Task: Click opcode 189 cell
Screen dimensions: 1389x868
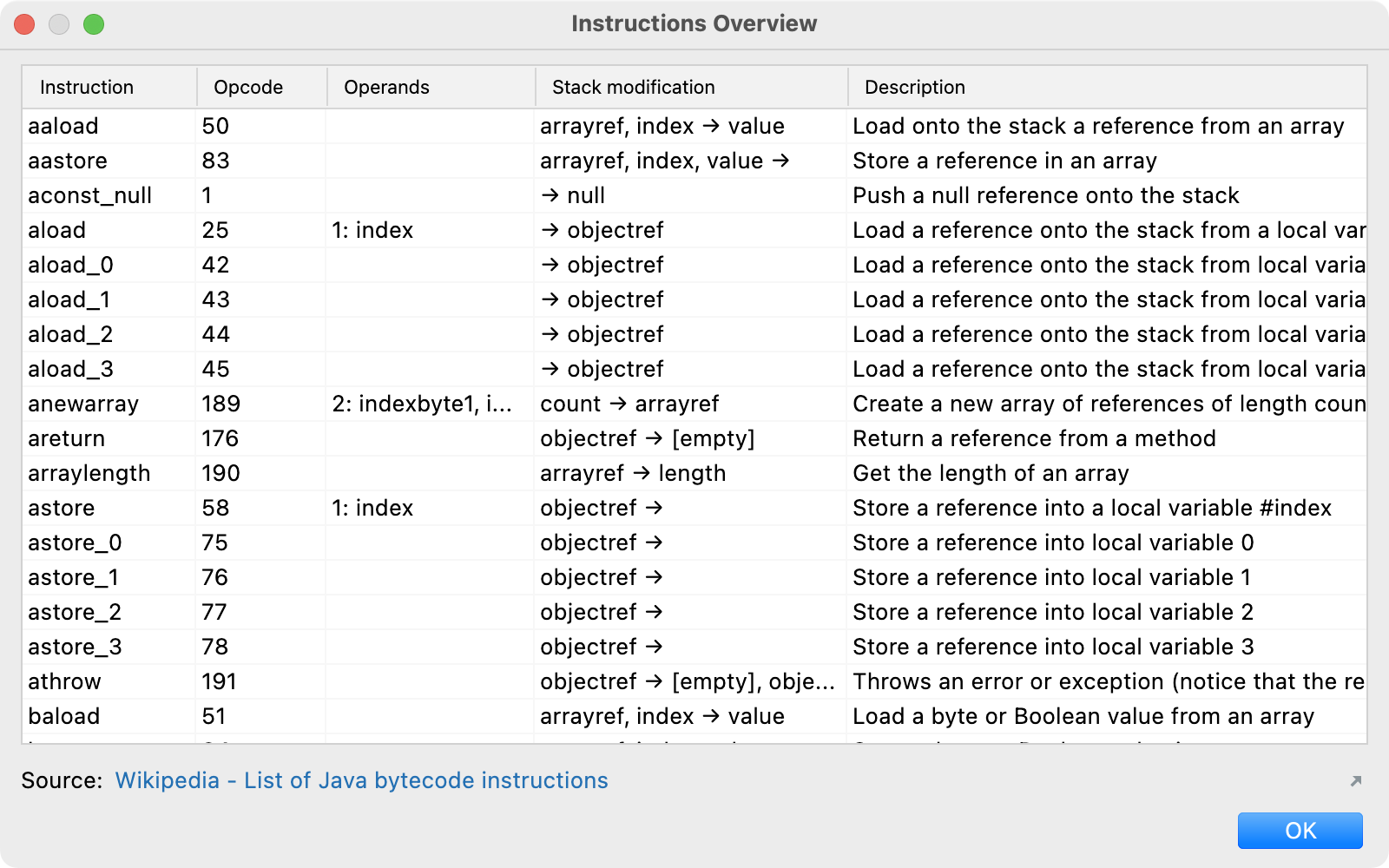Action: coord(261,404)
